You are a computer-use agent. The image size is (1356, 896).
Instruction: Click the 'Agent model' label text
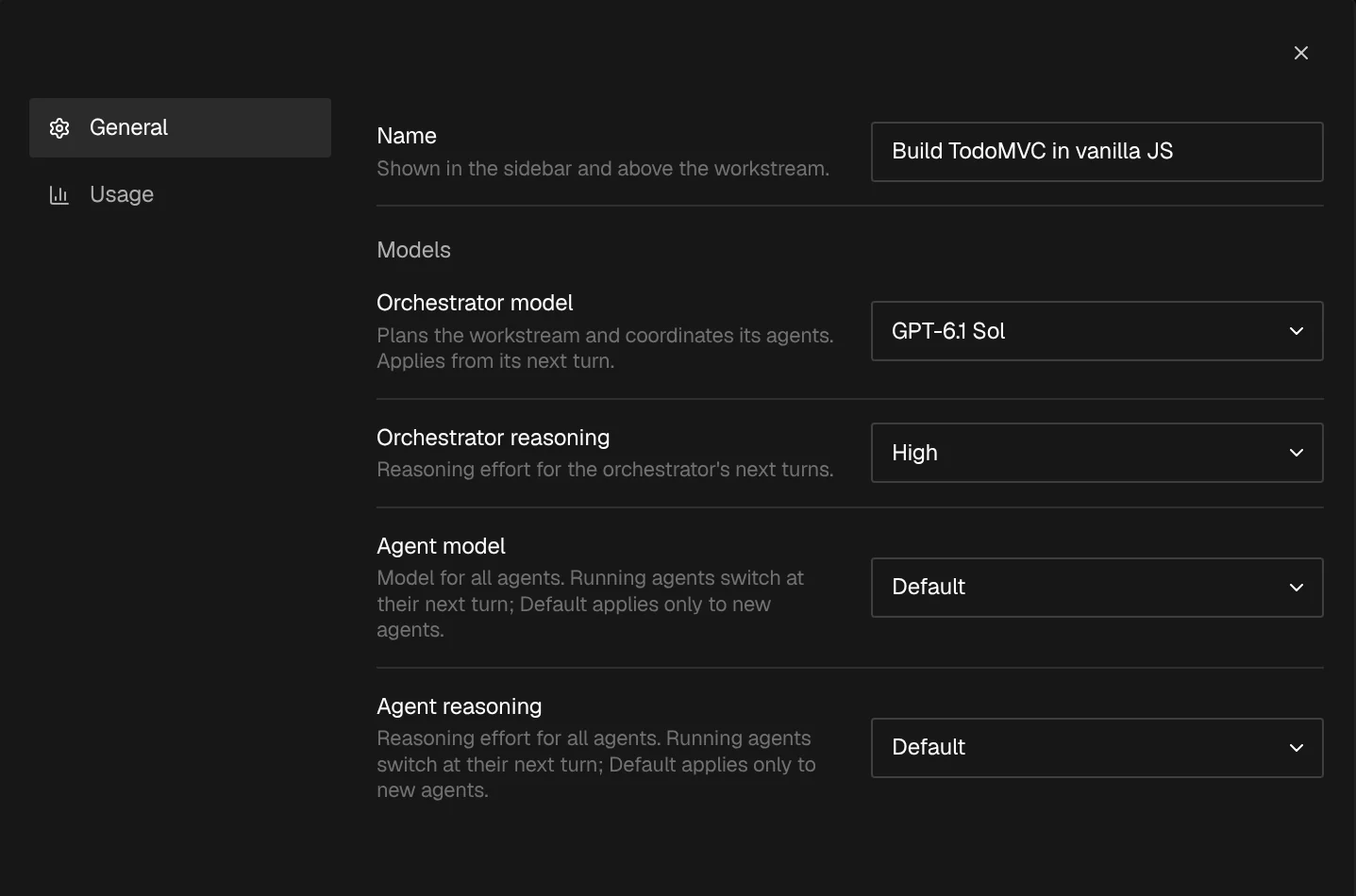click(x=441, y=546)
